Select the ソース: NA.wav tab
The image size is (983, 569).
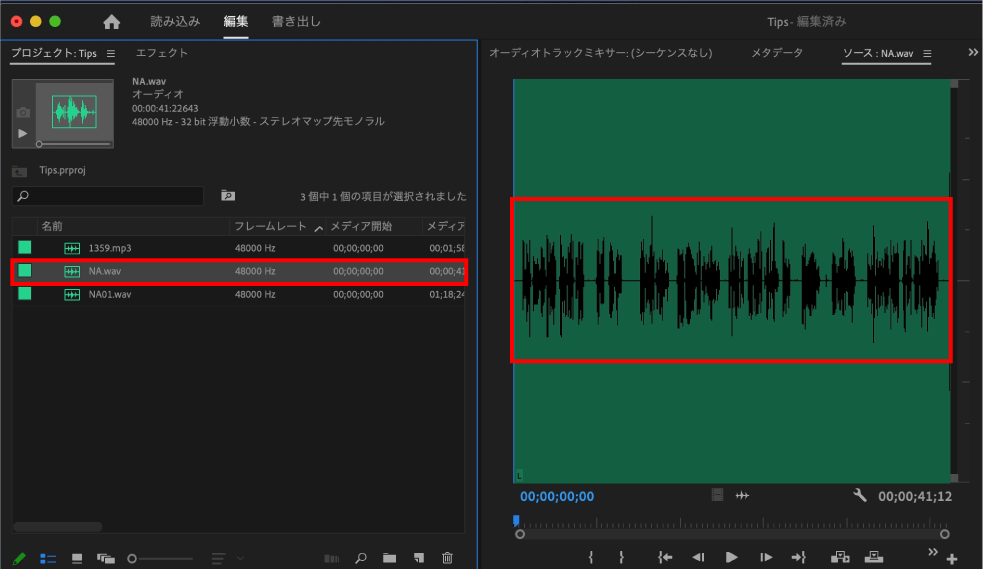pyautogui.click(x=878, y=53)
